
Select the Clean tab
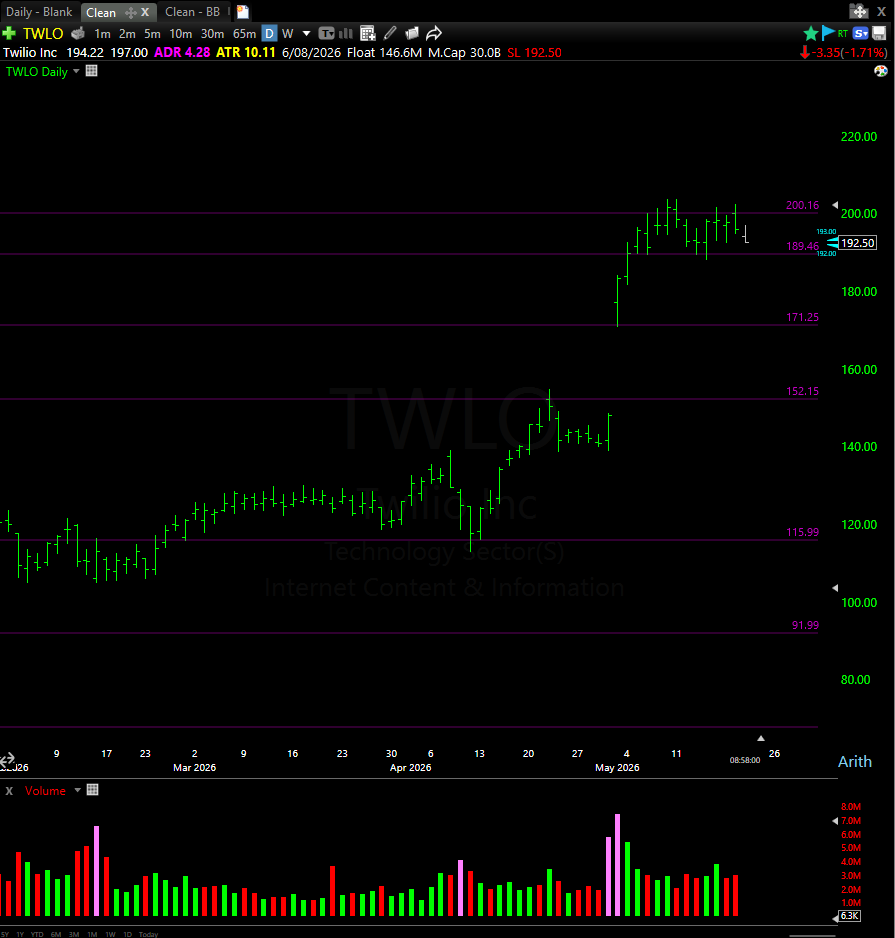click(x=101, y=13)
